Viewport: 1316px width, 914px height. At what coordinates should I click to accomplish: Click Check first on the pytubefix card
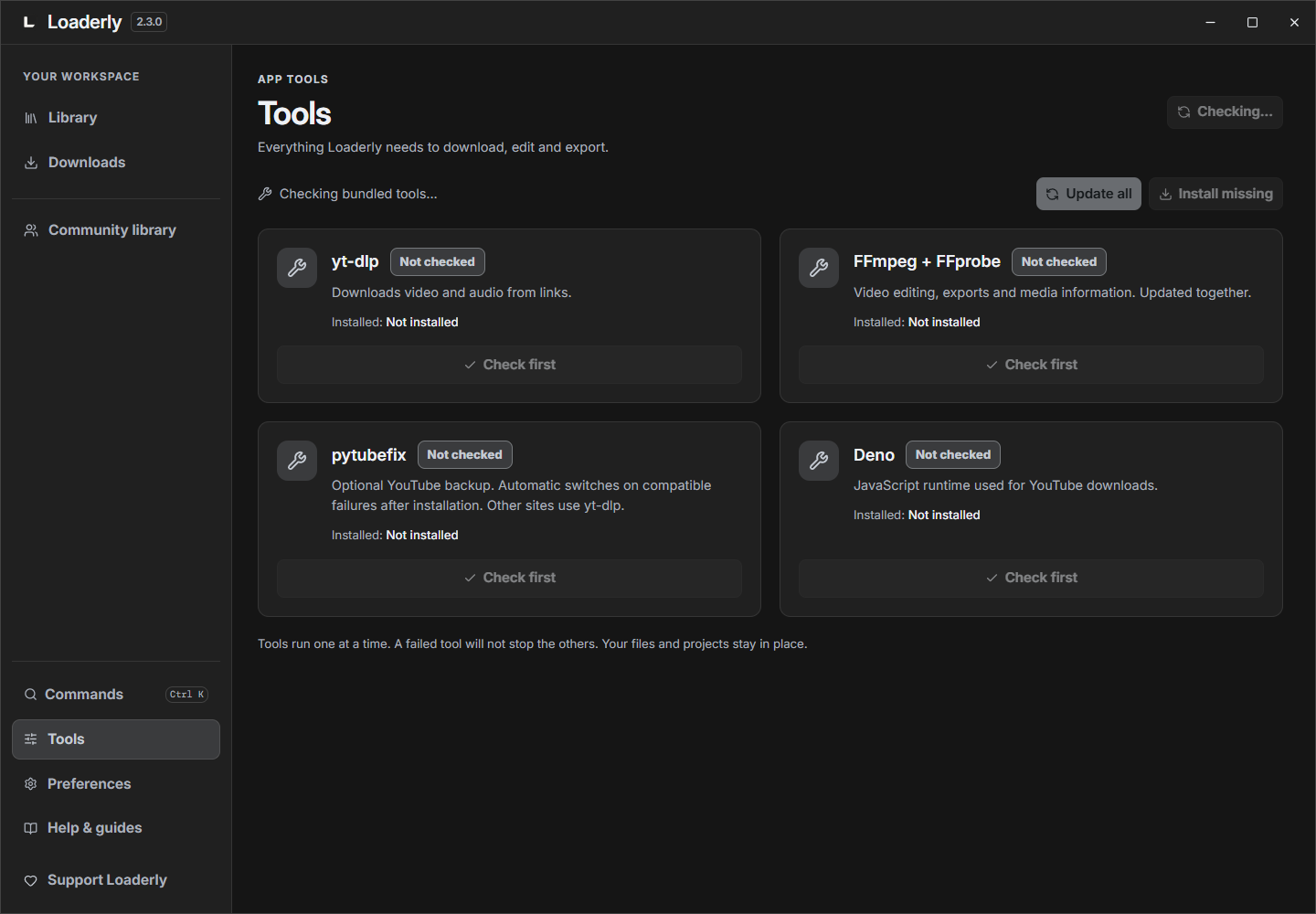point(509,578)
